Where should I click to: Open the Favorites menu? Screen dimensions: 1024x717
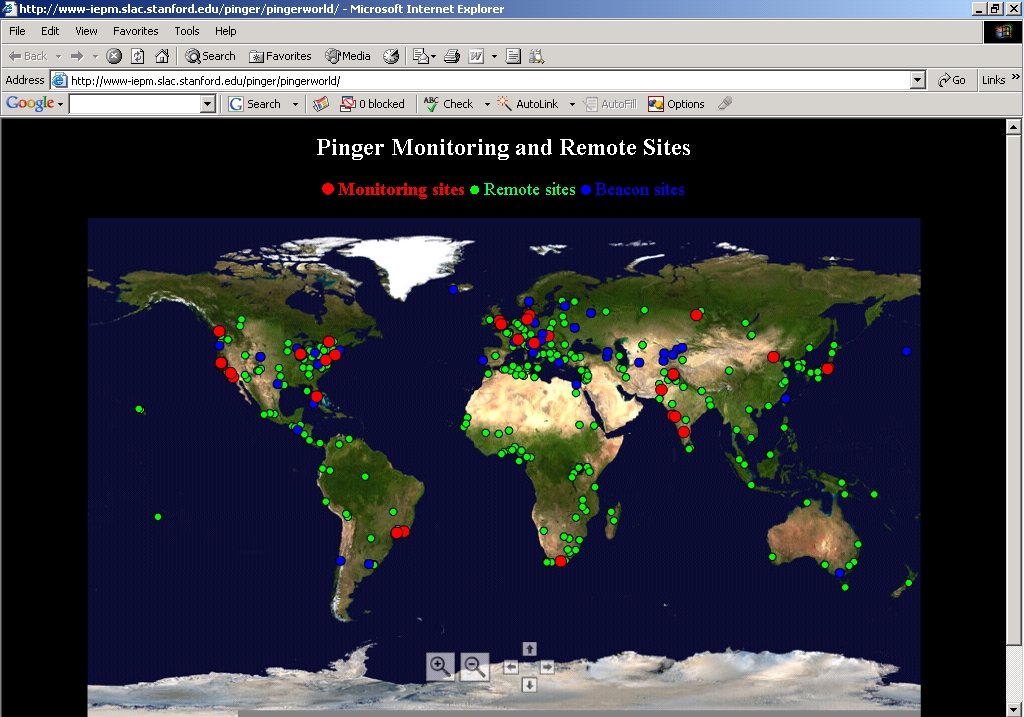click(x=135, y=31)
